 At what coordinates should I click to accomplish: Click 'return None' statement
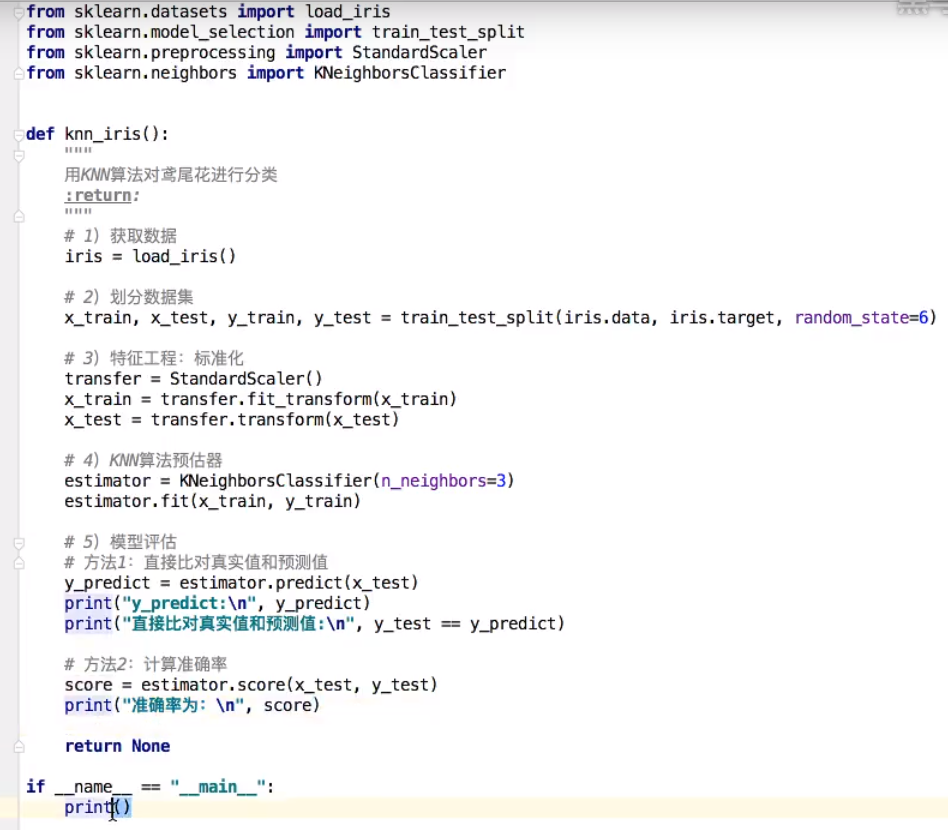pos(117,746)
